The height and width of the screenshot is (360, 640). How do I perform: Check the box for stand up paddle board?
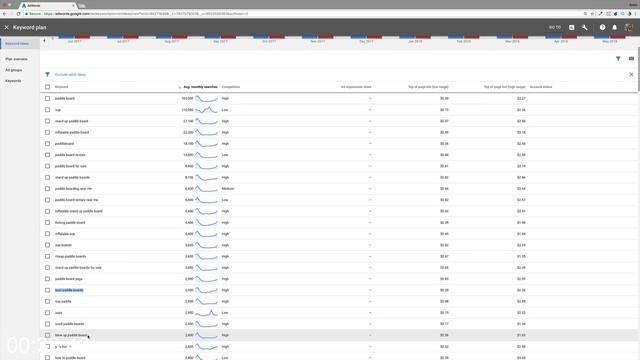pos(47,121)
